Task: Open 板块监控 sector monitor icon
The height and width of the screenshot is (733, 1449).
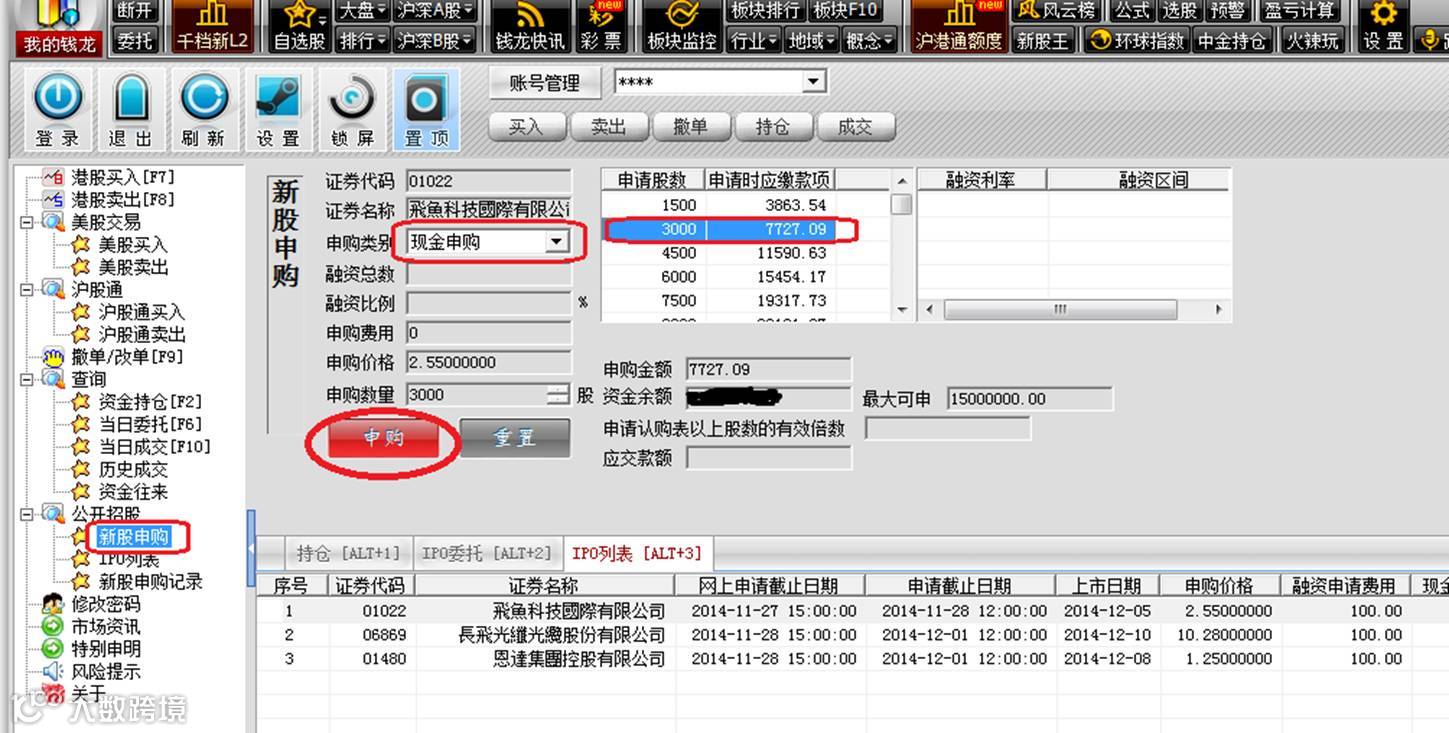Action: [x=682, y=27]
